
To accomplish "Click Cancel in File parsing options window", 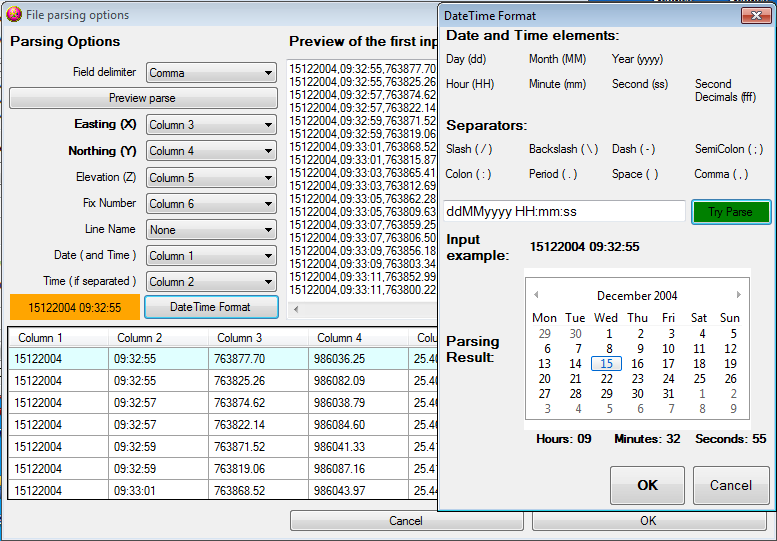I will click(x=406, y=521).
